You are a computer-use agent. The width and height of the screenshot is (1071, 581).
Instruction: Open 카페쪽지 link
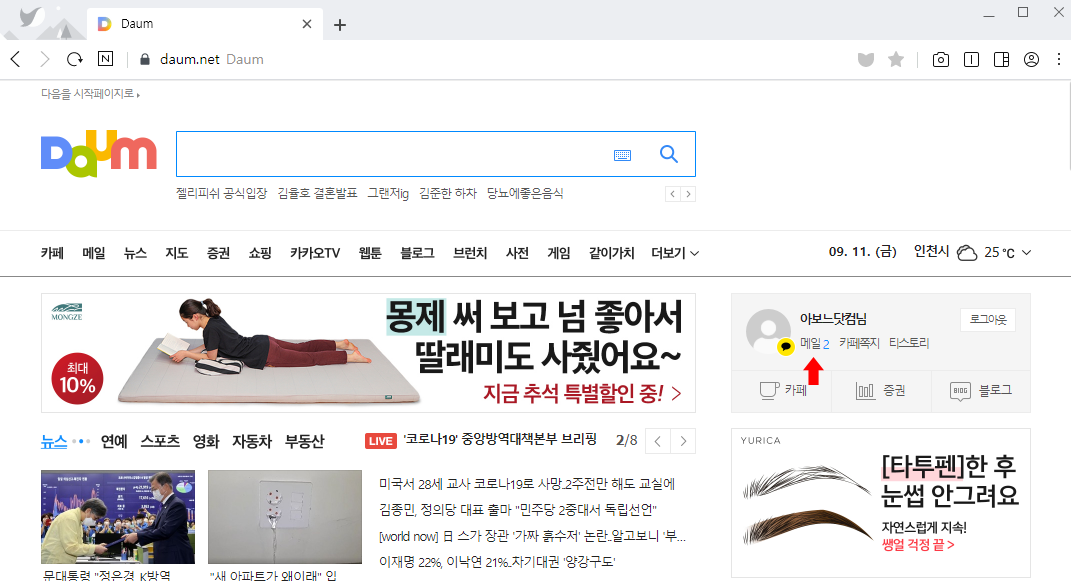click(859, 343)
